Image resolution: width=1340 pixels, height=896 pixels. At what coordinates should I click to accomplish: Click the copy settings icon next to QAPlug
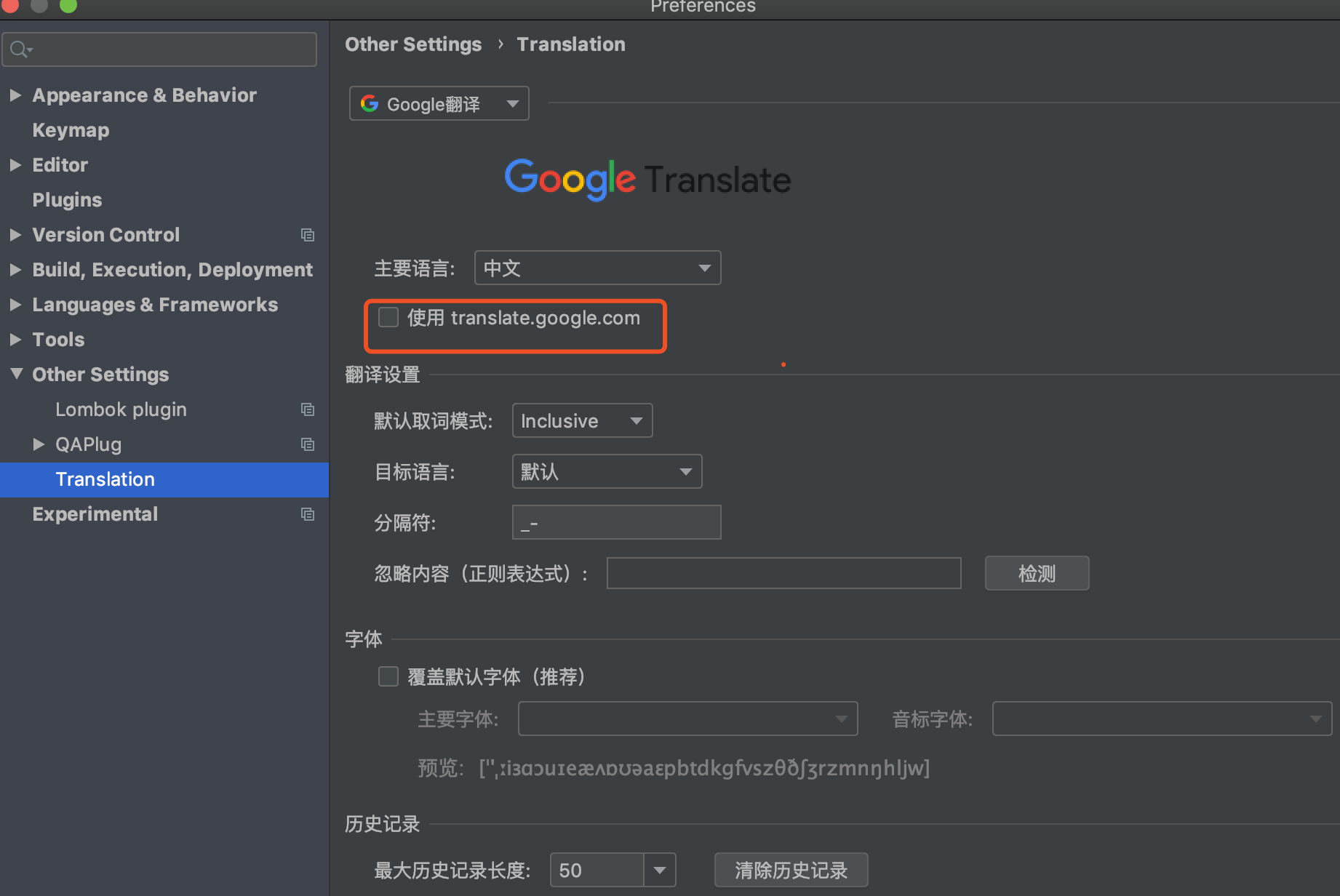308,444
